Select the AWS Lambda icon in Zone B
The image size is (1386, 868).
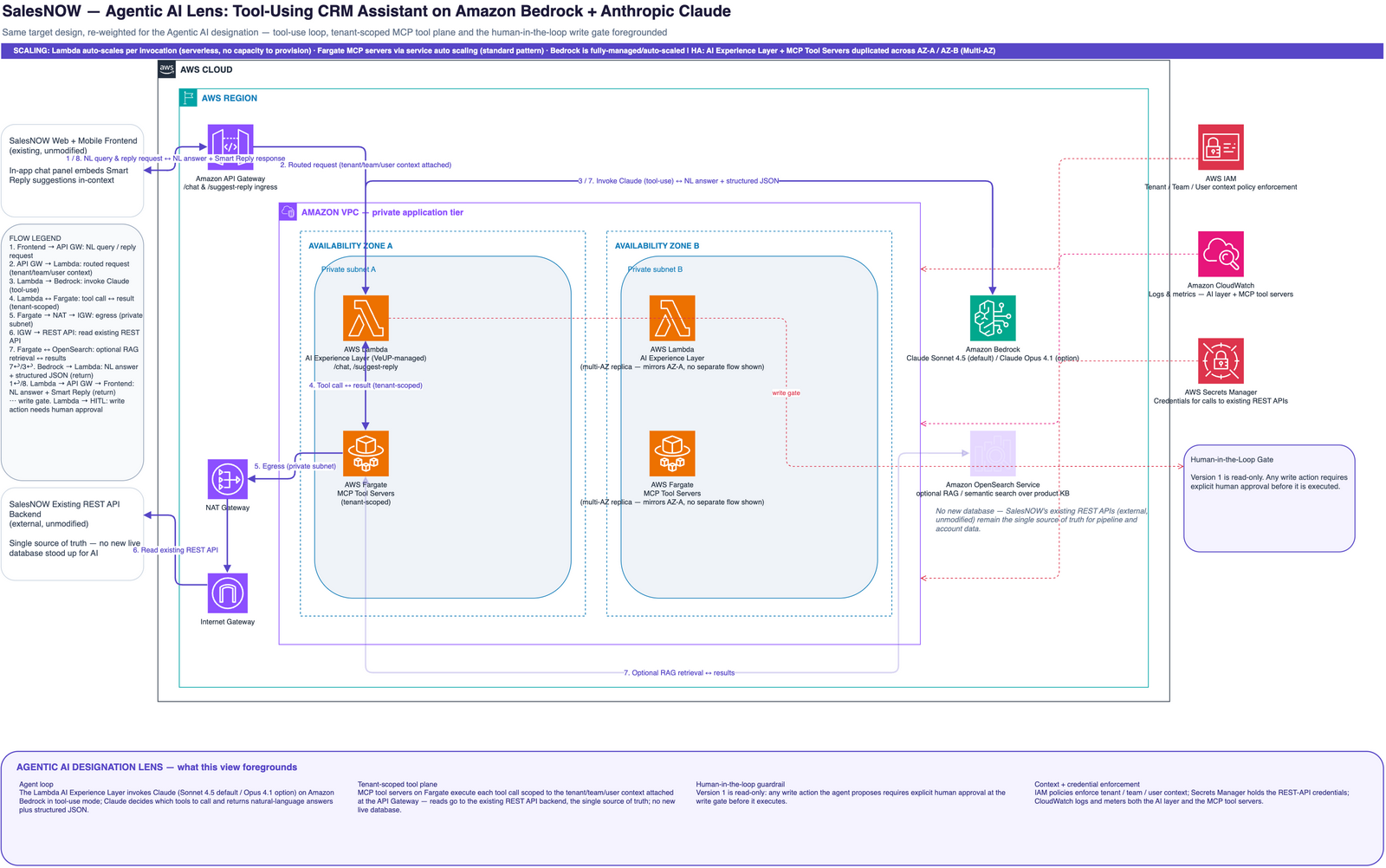pos(672,318)
